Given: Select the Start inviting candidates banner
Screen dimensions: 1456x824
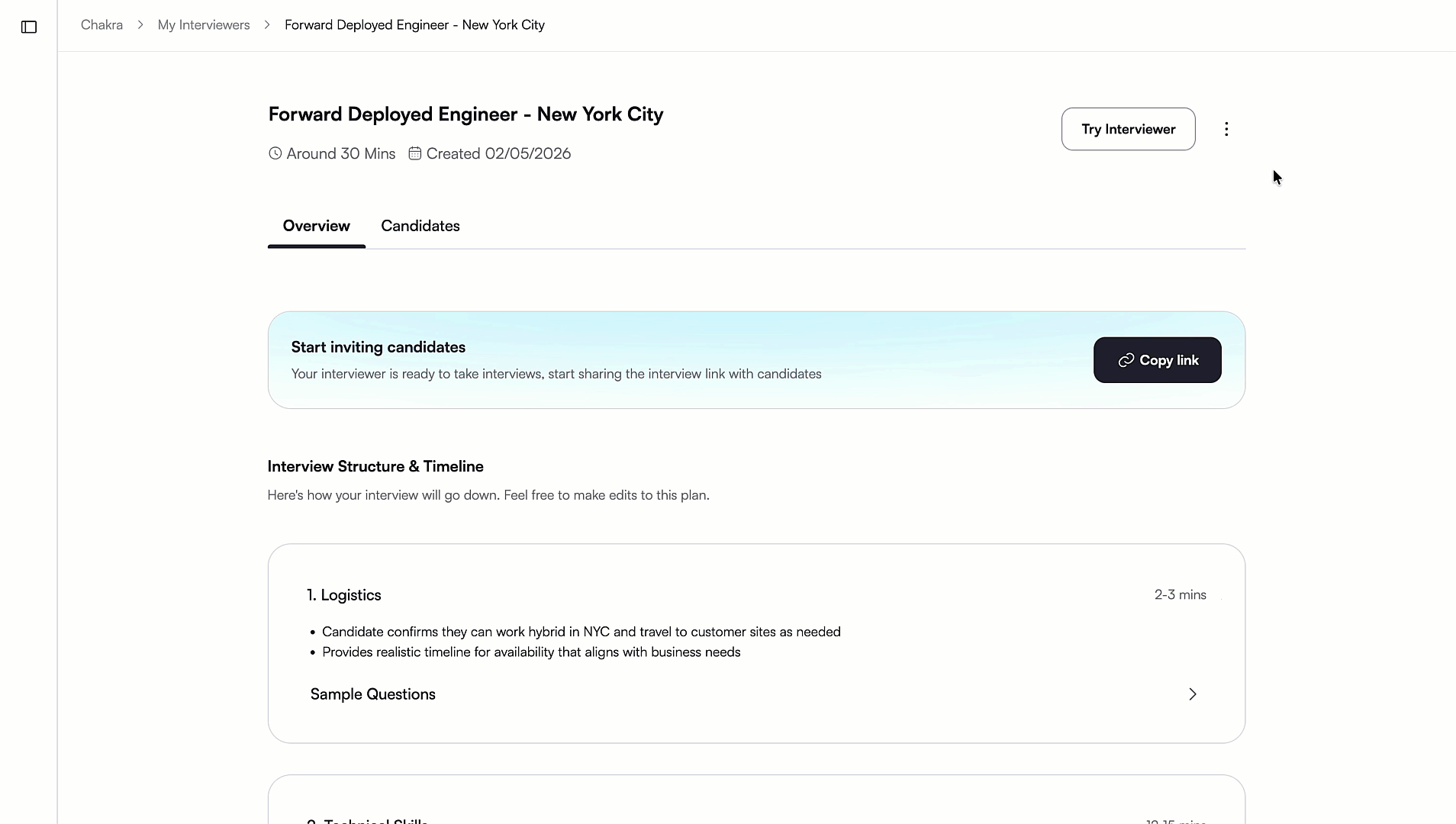Looking at the screenshot, I should pyautogui.click(x=378, y=347).
